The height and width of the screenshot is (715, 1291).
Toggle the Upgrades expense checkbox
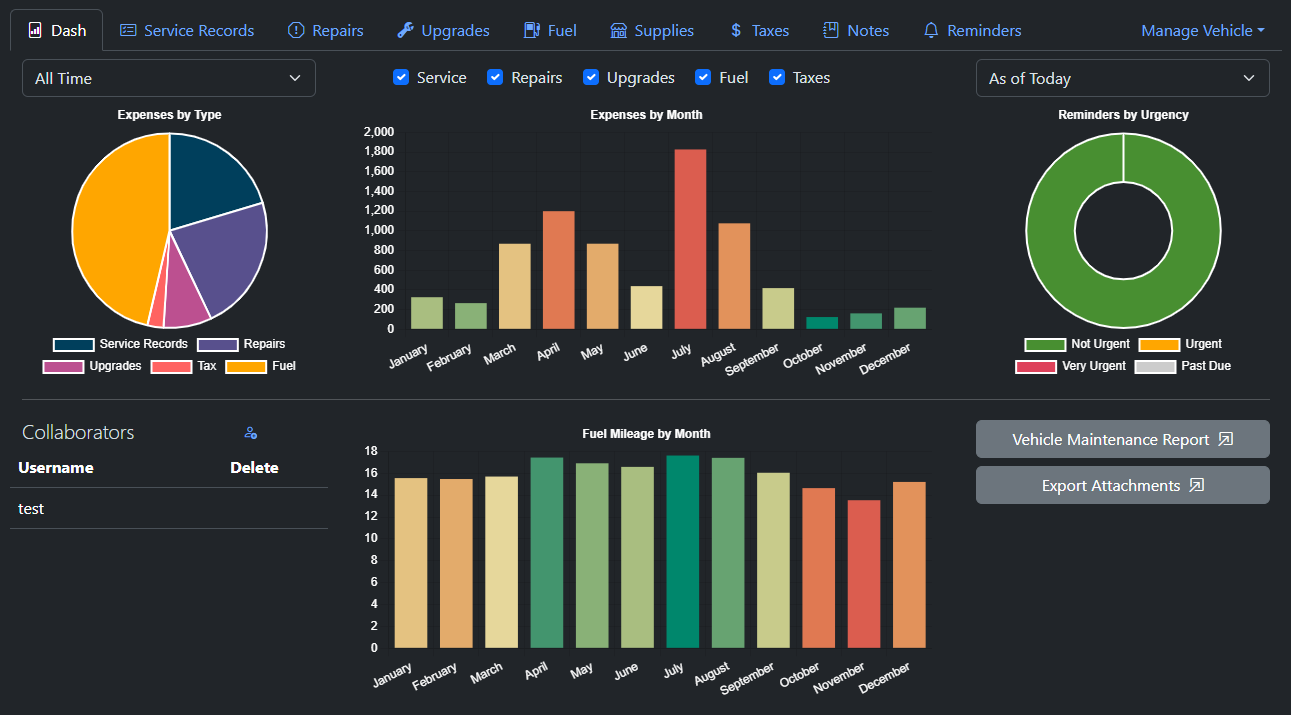(x=591, y=77)
